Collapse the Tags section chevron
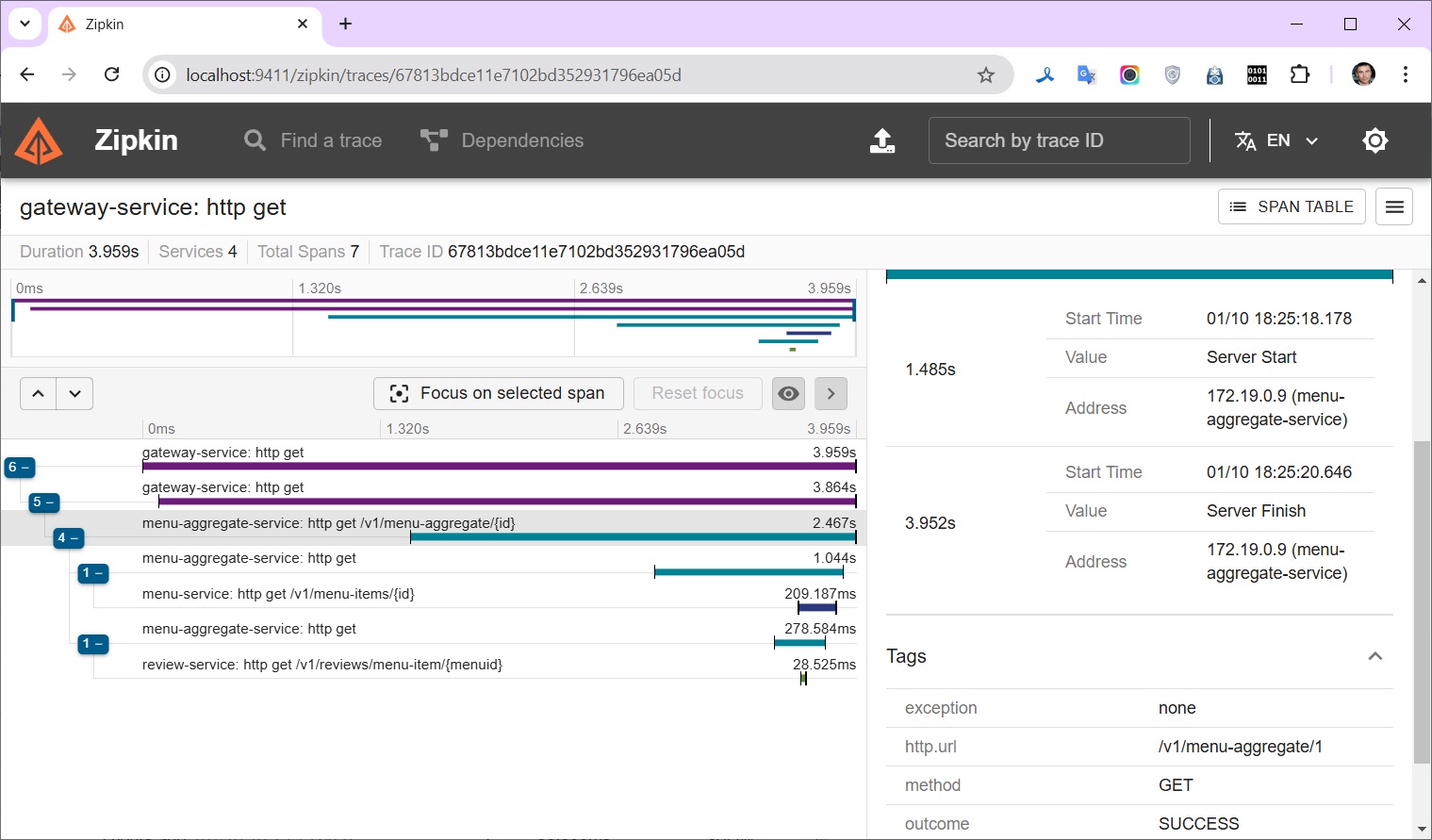Image resolution: width=1432 pixels, height=840 pixels. 1374,656
